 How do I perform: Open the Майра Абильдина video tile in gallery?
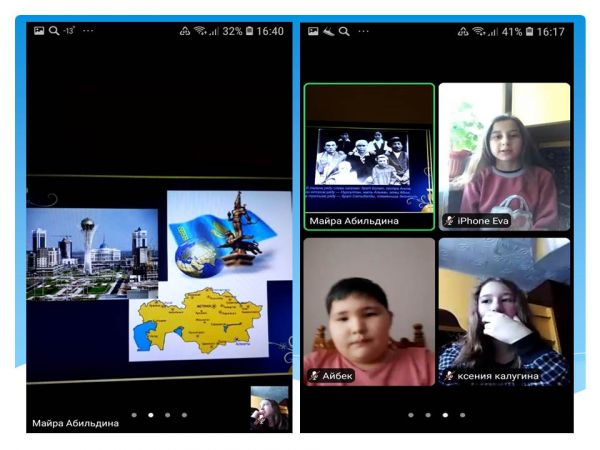[369, 156]
